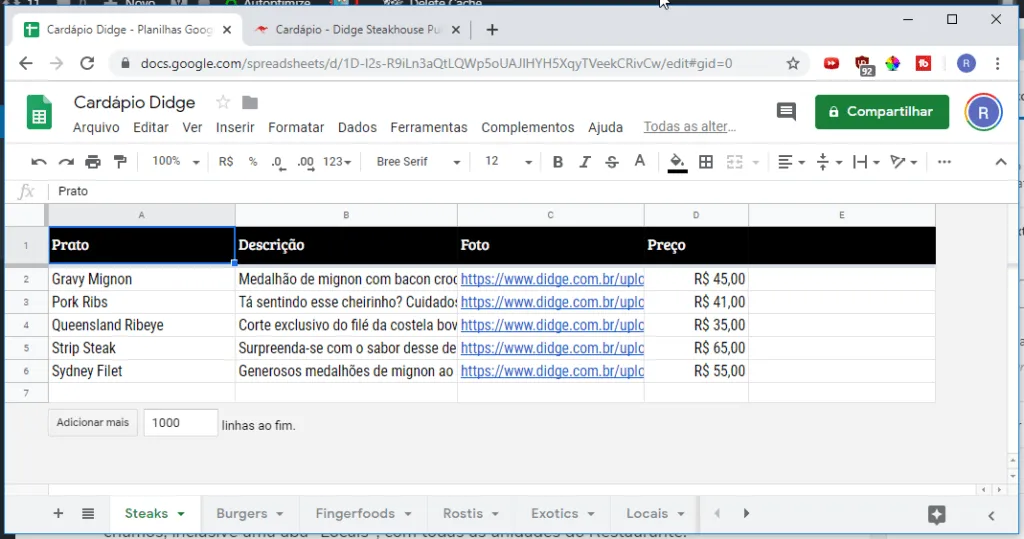Click the Todas as alter... link

pos(690,127)
